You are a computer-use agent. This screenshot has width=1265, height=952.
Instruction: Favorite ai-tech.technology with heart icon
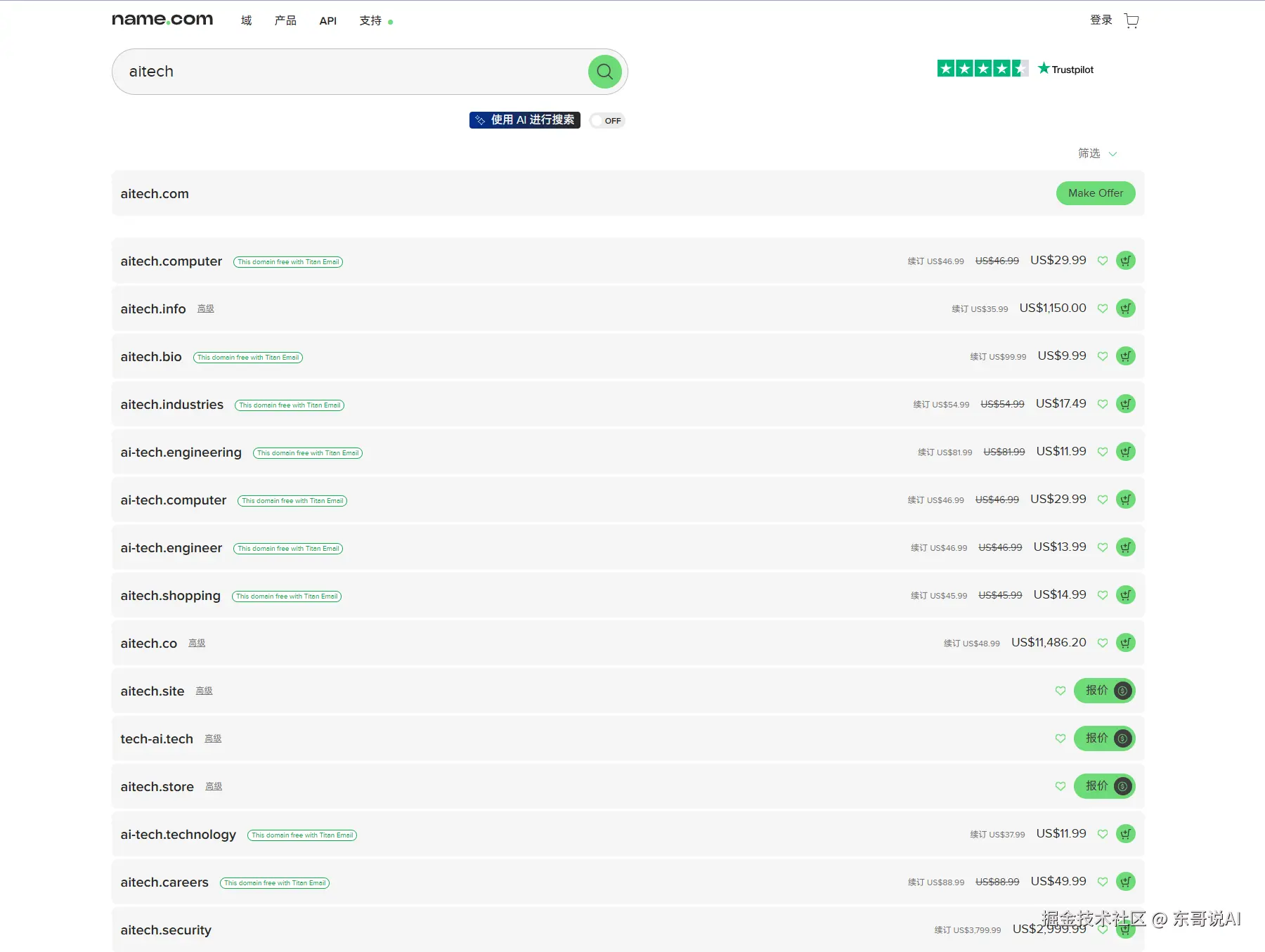coord(1103,834)
